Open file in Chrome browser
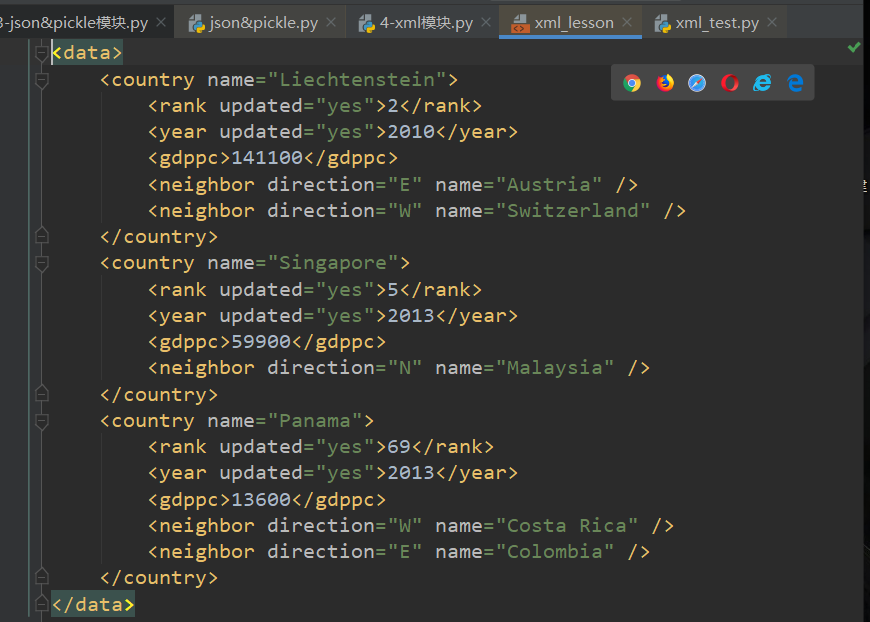The width and height of the screenshot is (870, 622). [x=631, y=83]
